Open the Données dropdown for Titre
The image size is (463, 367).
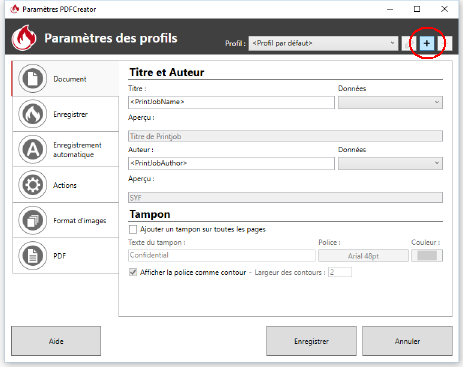coord(390,102)
